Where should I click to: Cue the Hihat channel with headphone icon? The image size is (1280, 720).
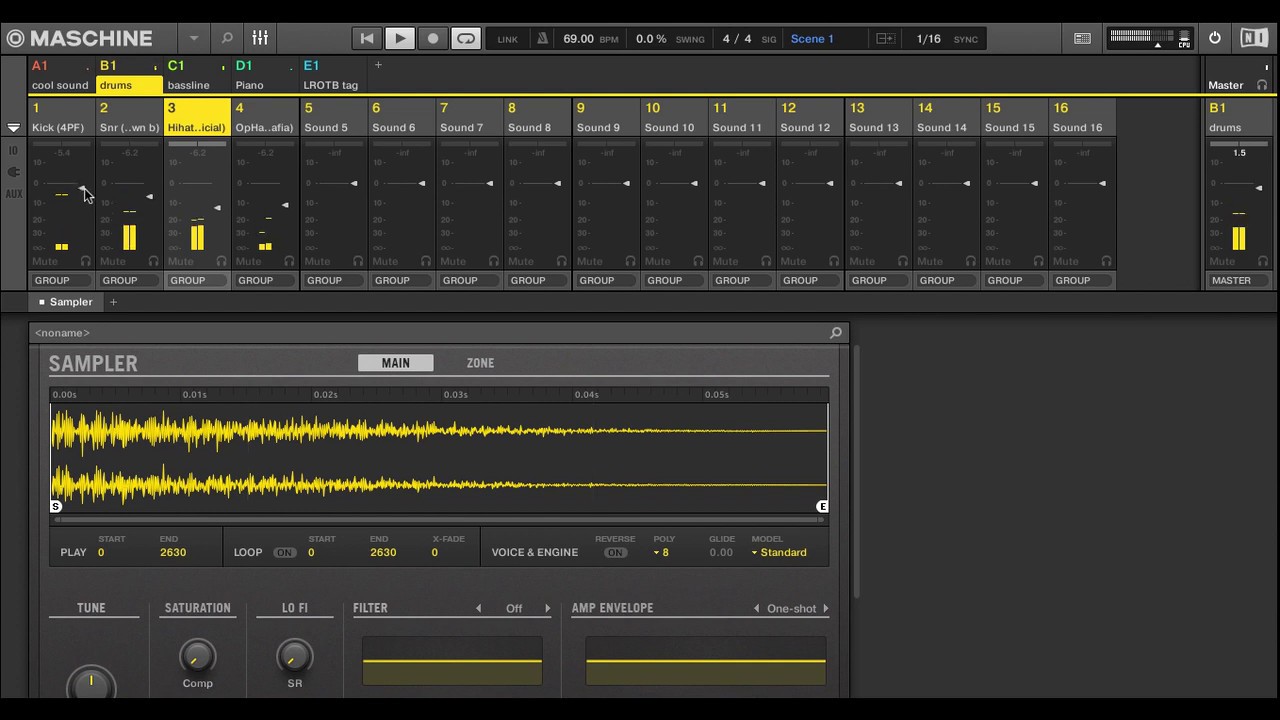coord(221,261)
